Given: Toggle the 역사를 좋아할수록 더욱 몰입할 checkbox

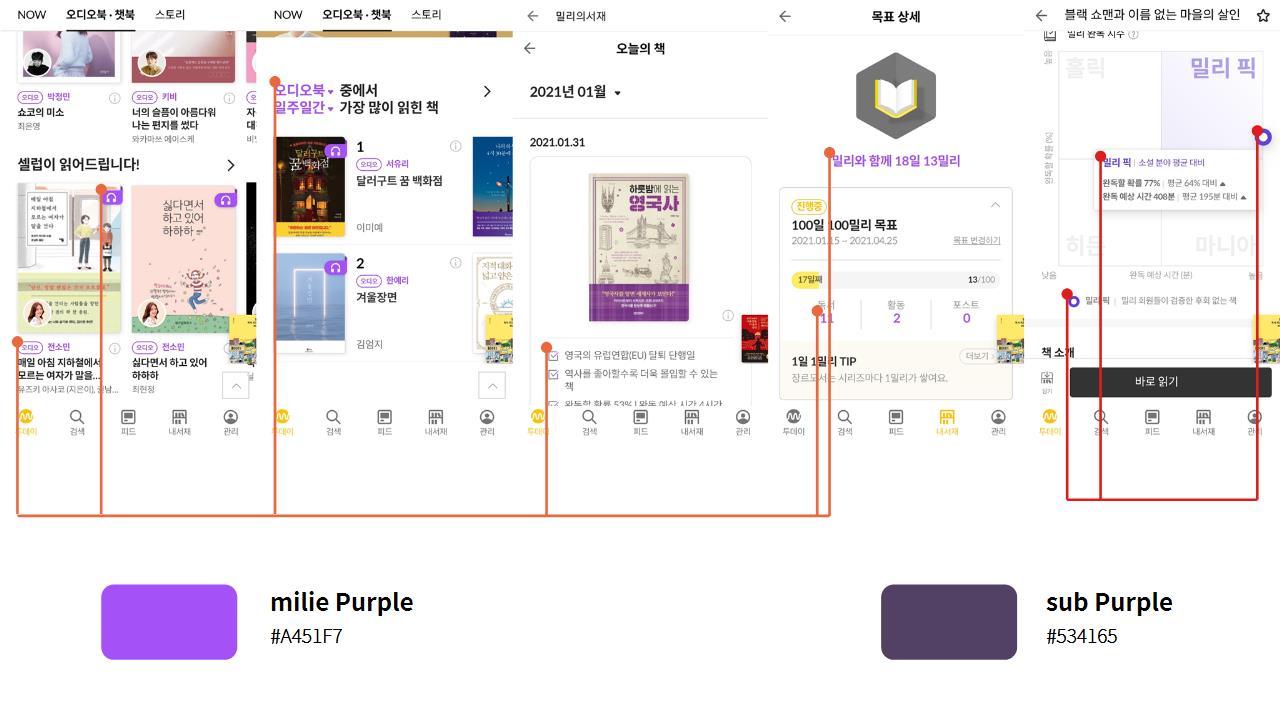Looking at the screenshot, I should [x=553, y=374].
